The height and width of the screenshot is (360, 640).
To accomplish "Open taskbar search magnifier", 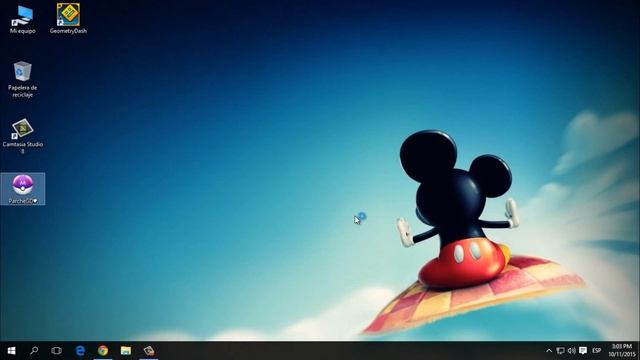I will point(34,351).
